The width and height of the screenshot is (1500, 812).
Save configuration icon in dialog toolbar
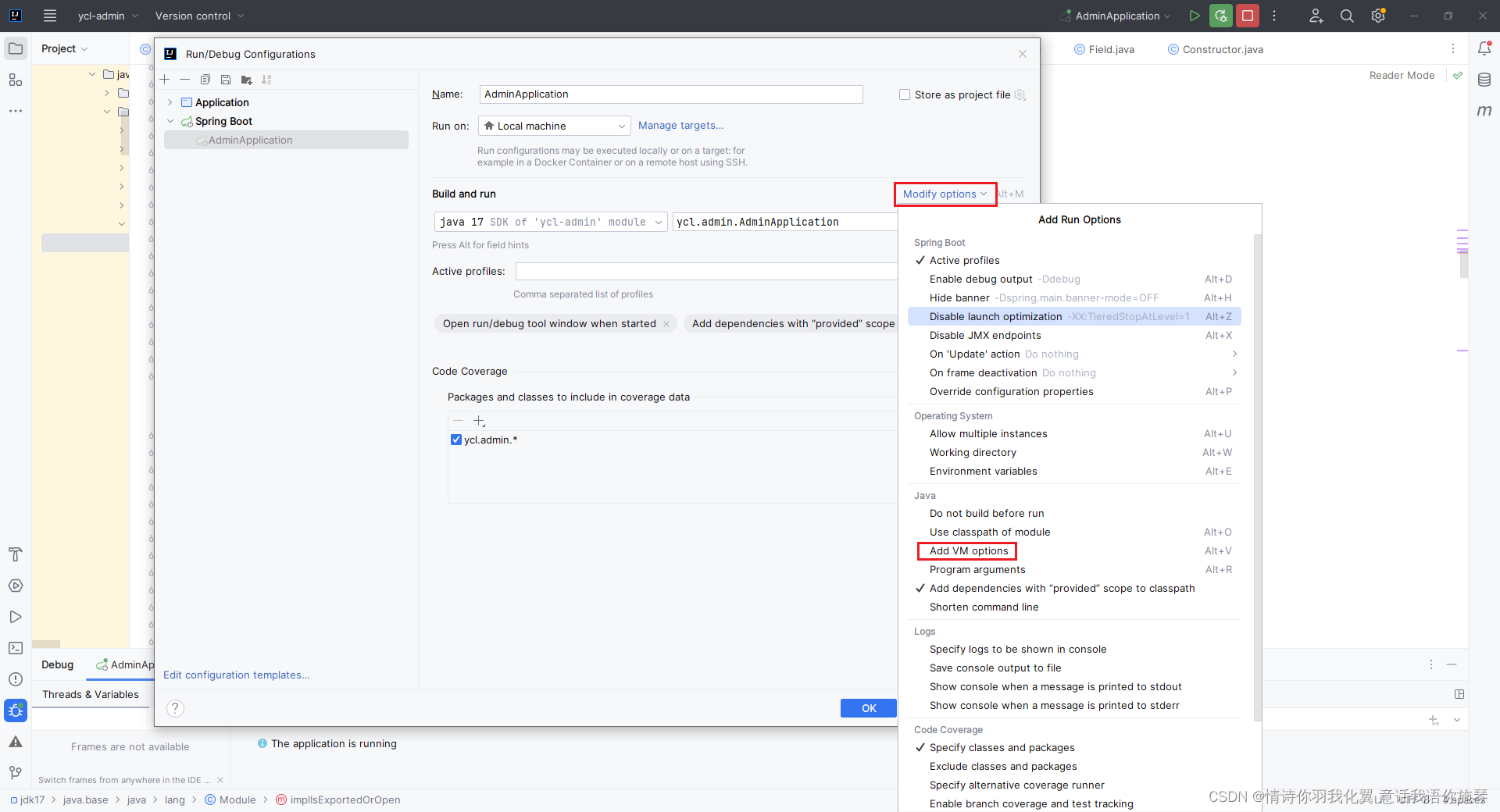[x=226, y=80]
